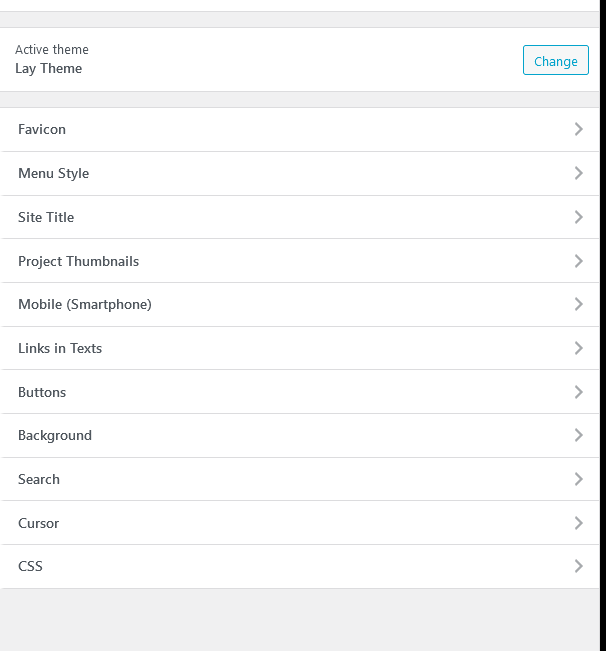606x651 pixels.
Task: Click arrow beside Links in Texts
Action: tap(578, 348)
